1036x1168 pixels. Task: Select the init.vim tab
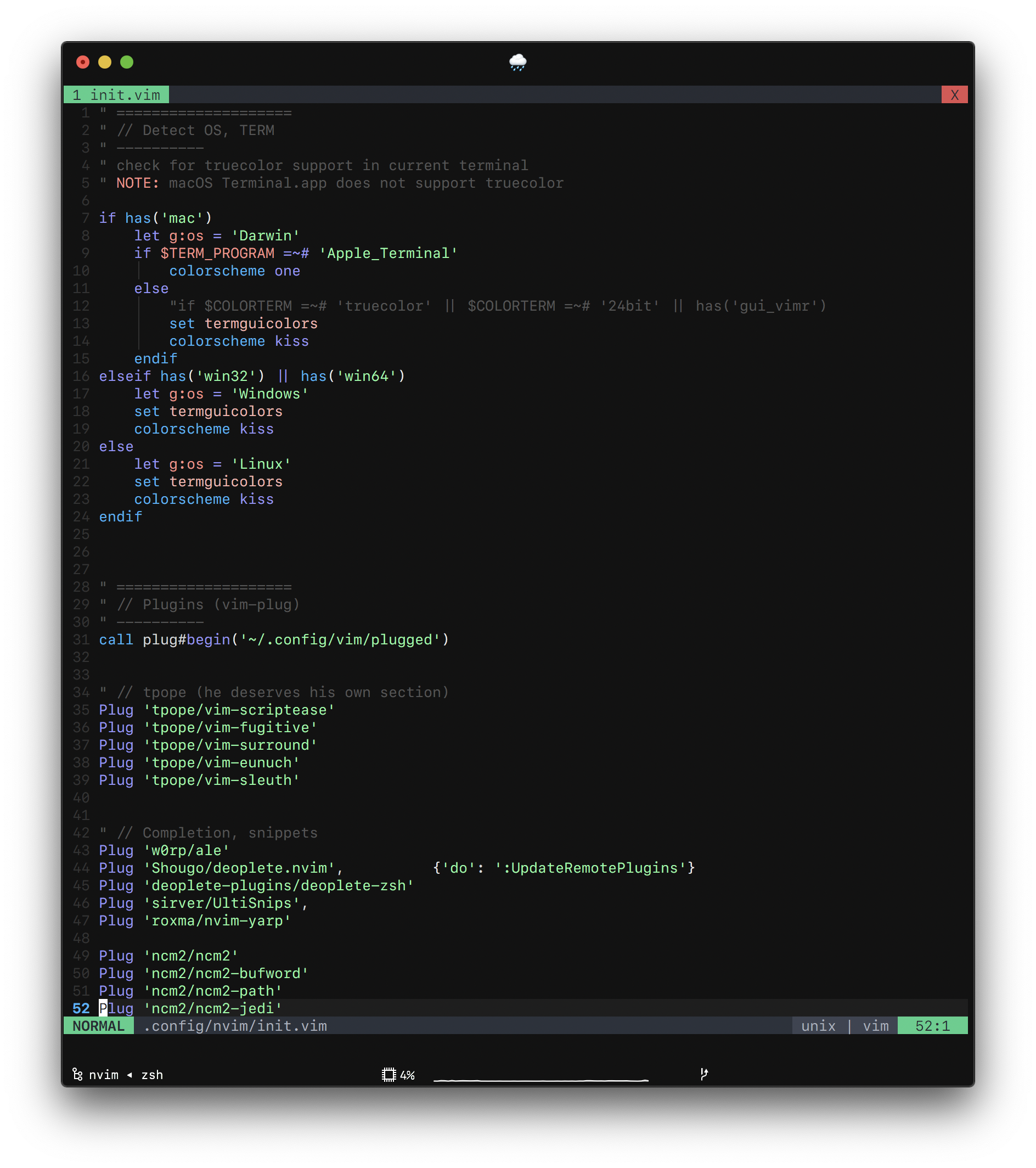coord(116,95)
